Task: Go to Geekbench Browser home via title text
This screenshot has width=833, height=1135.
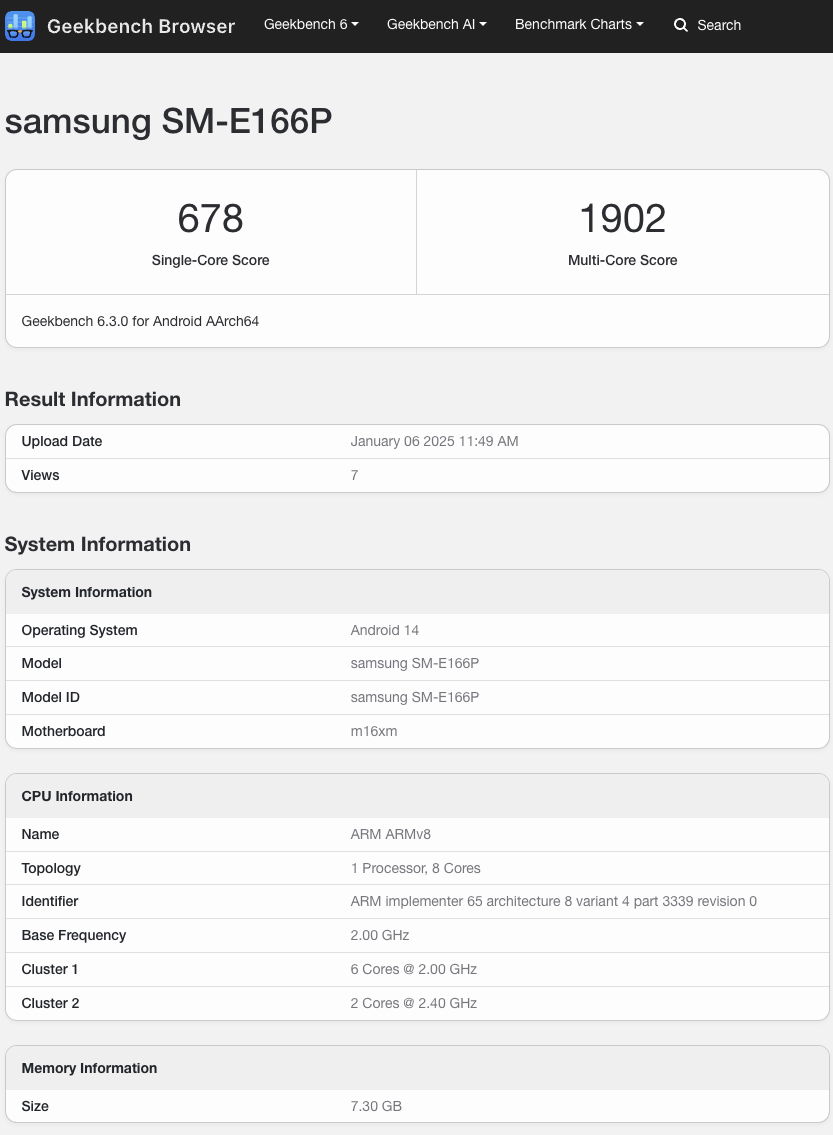Action: [x=141, y=26]
